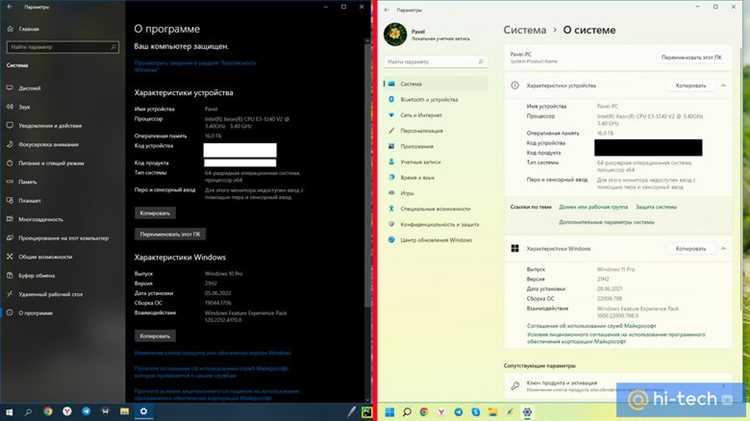Open Соглашение об использовании служб Майкрософт in light window
750x421 pixels.
pyautogui.click(x=591, y=326)
